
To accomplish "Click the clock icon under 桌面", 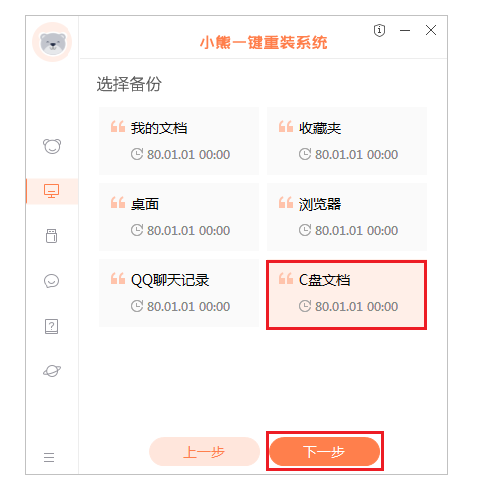I will [x=137, y=230].
